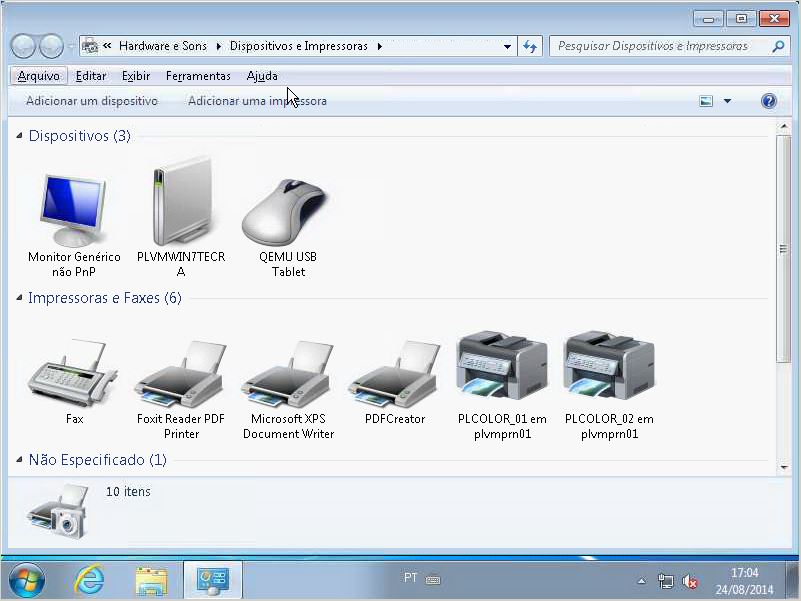This screenshot has height=601, width=801.
Task: Collapse the Dispositivos (3) group
Action: click(x=20, y=136)
